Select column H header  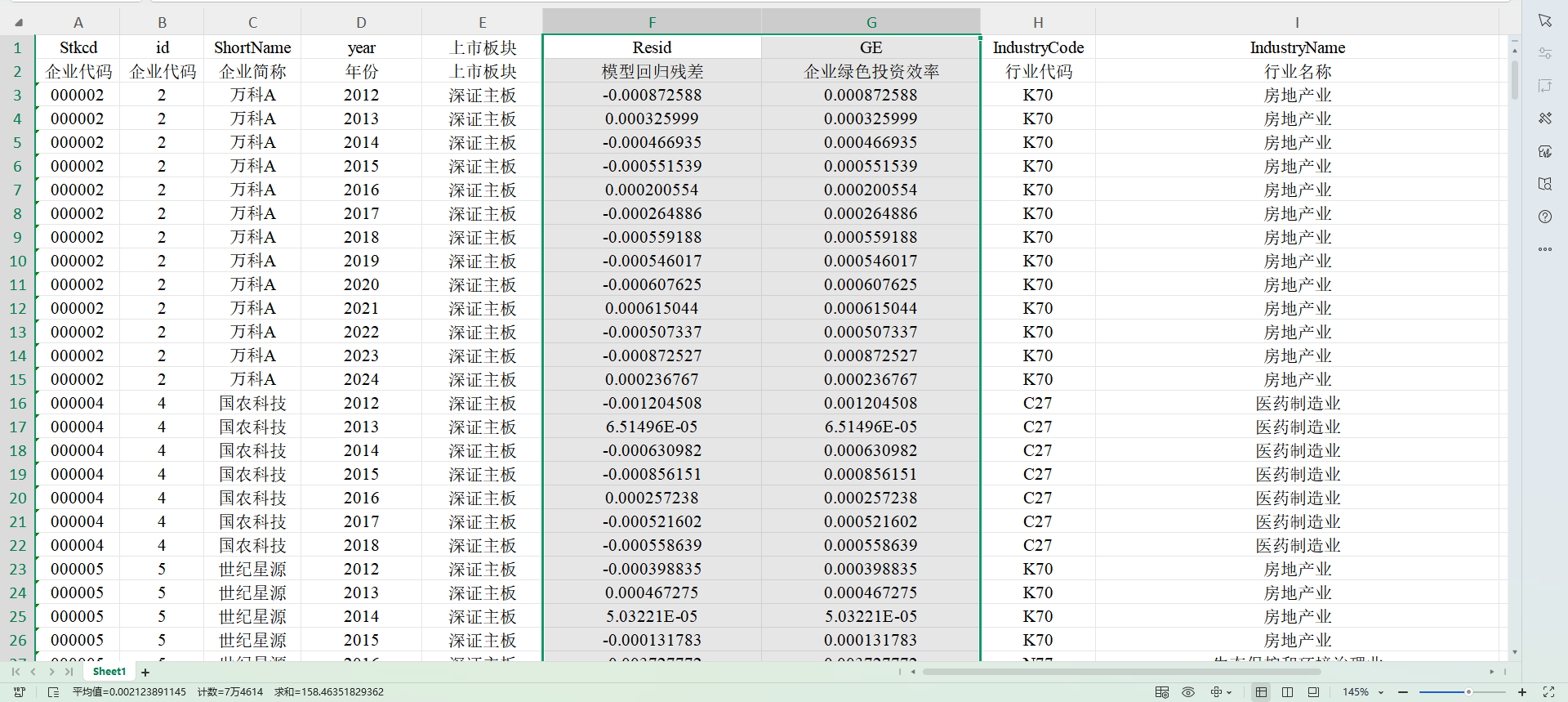1037,23
